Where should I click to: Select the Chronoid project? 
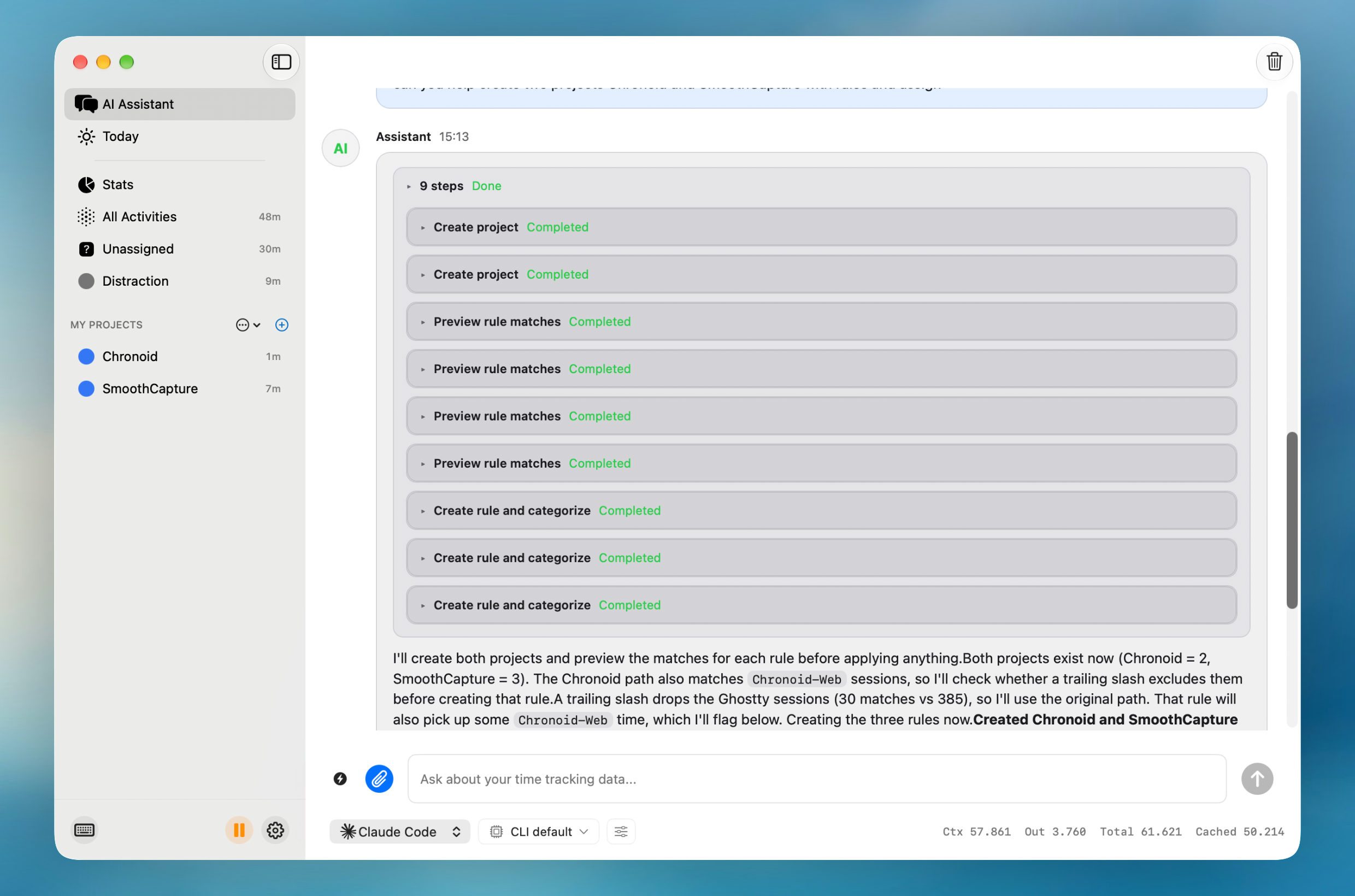coord(179,357)
